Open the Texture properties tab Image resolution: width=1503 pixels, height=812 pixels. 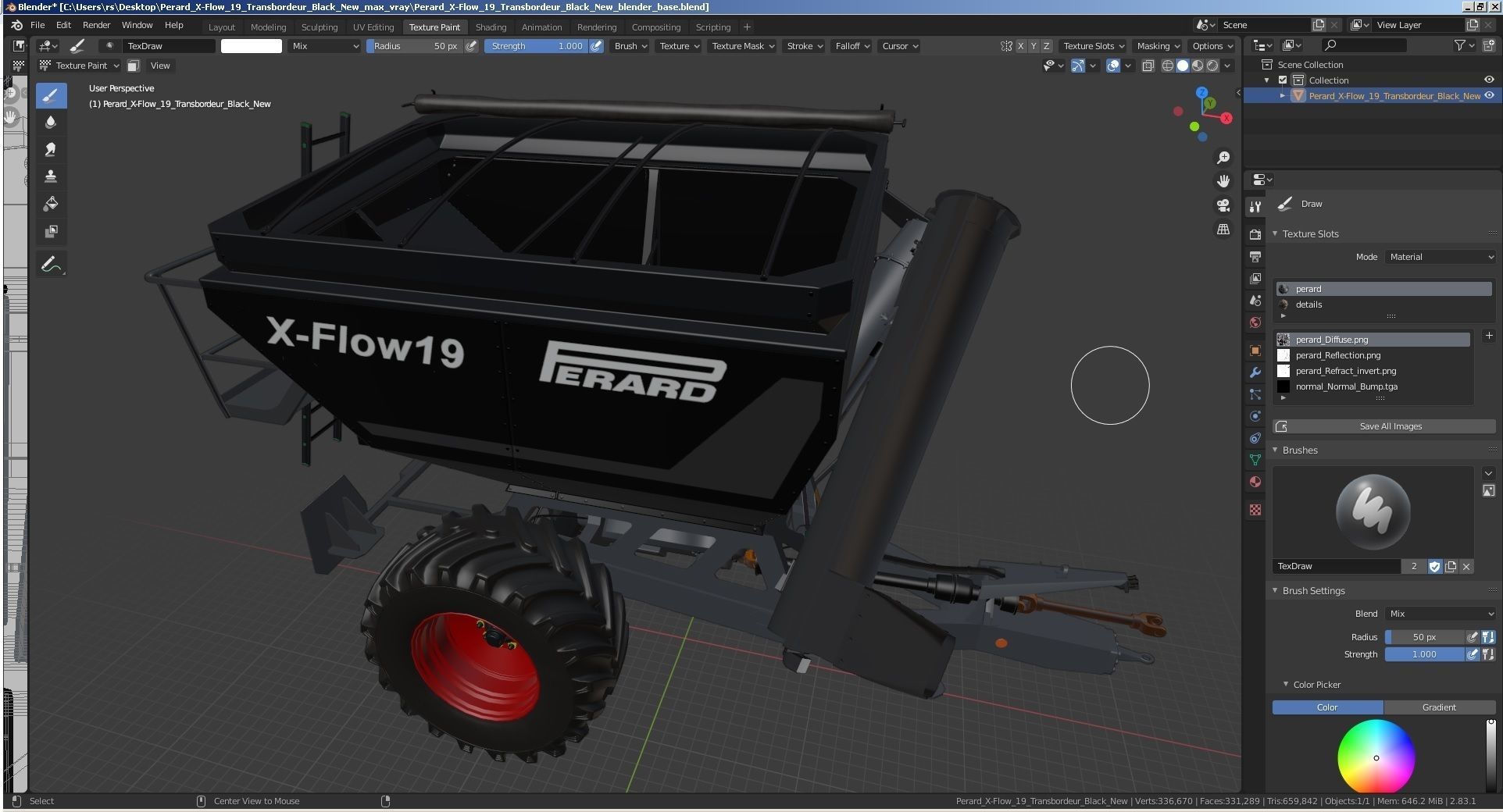pos(1255,510)
